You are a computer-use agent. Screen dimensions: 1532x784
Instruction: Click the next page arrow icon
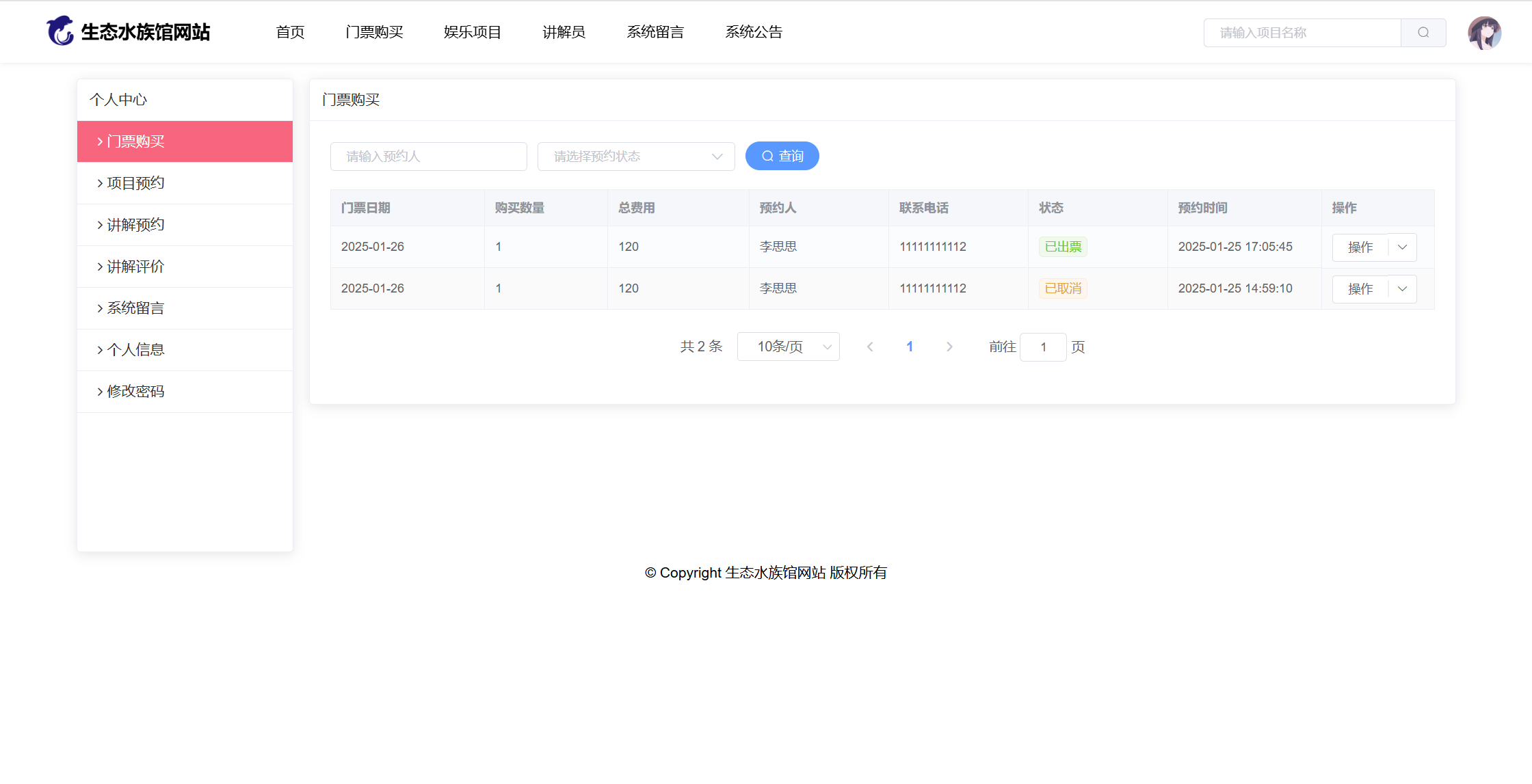coord(949,347)
